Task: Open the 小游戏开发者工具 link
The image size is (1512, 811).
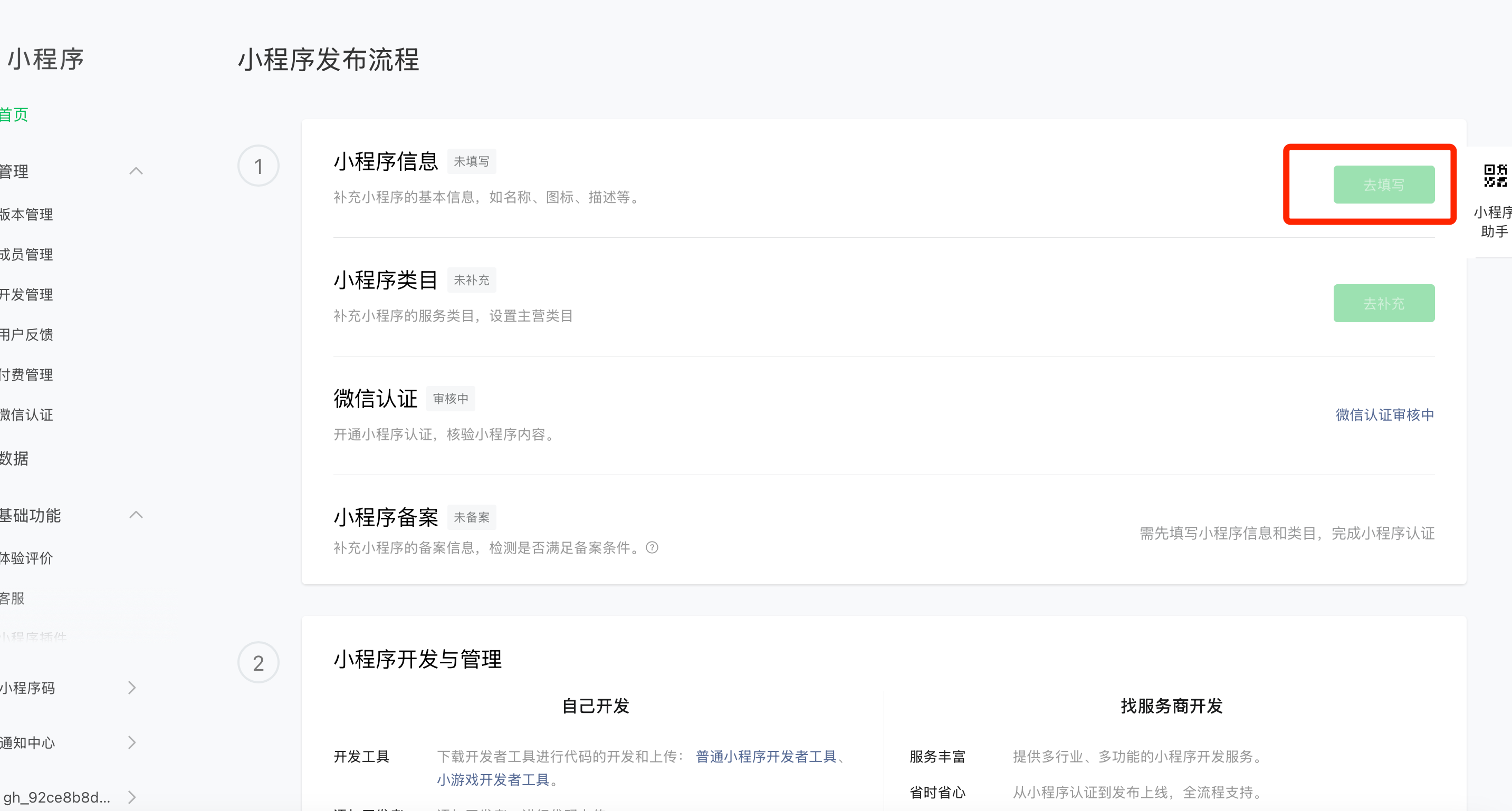Action: (492, 780)
